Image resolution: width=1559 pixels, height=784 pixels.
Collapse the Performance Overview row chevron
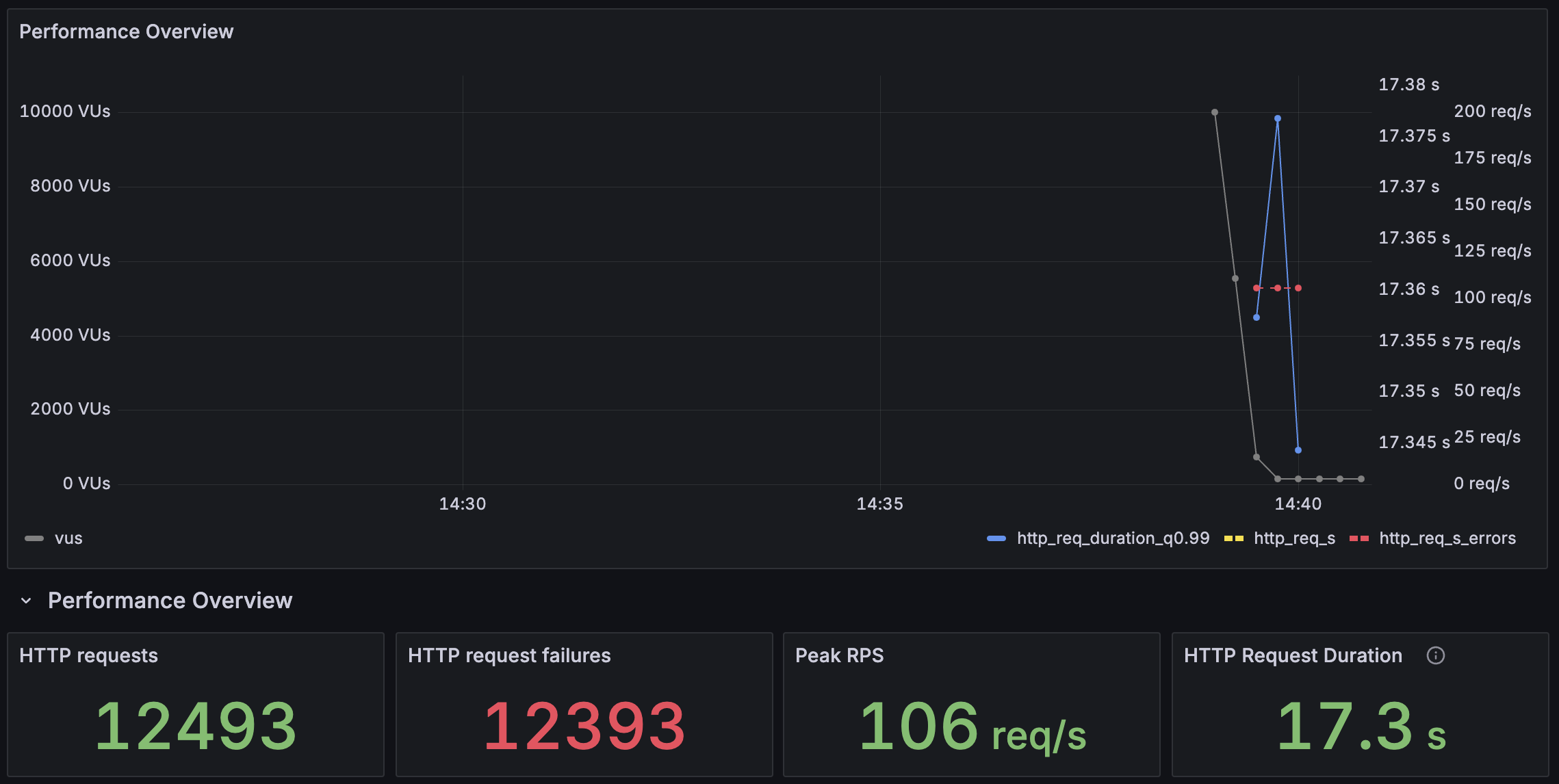(26, 601)
